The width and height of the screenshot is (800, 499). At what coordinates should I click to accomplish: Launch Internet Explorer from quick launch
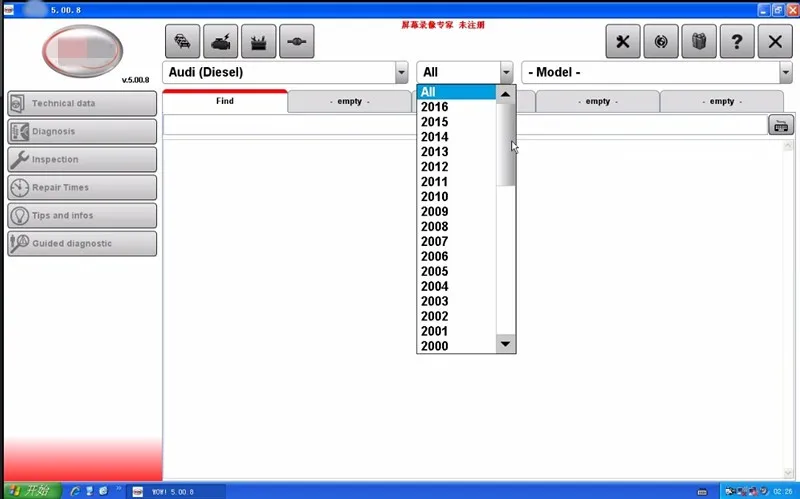click(x=75, y=491)
